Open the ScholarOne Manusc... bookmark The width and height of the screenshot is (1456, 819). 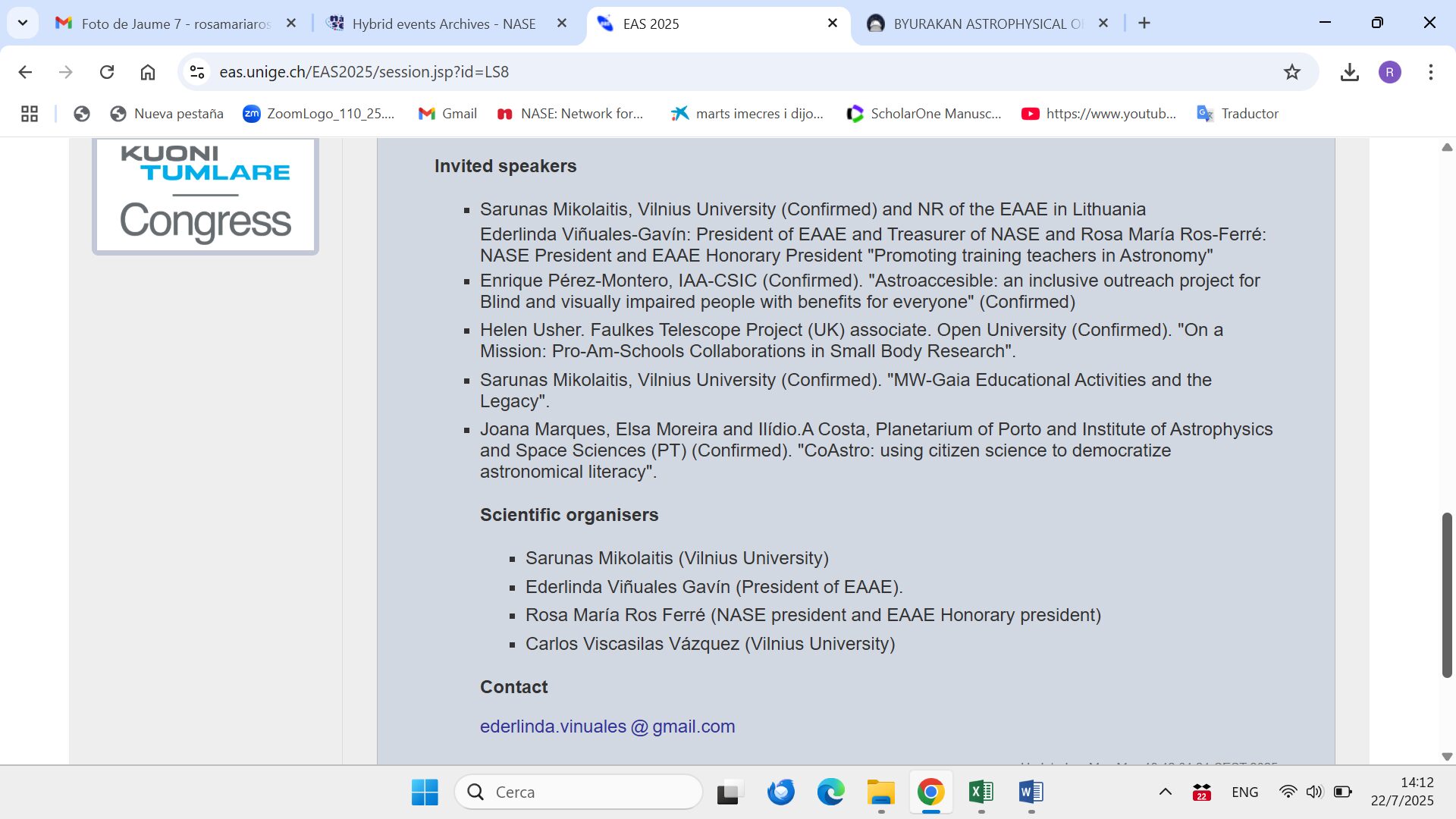click(x=924, y=114)
